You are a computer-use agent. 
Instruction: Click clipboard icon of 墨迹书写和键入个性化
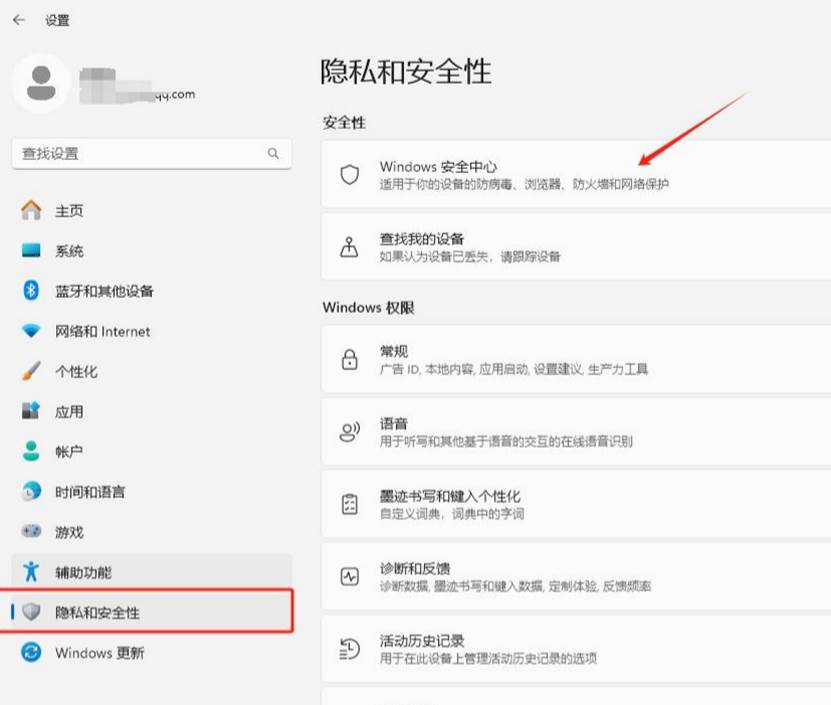click(350, 504)
